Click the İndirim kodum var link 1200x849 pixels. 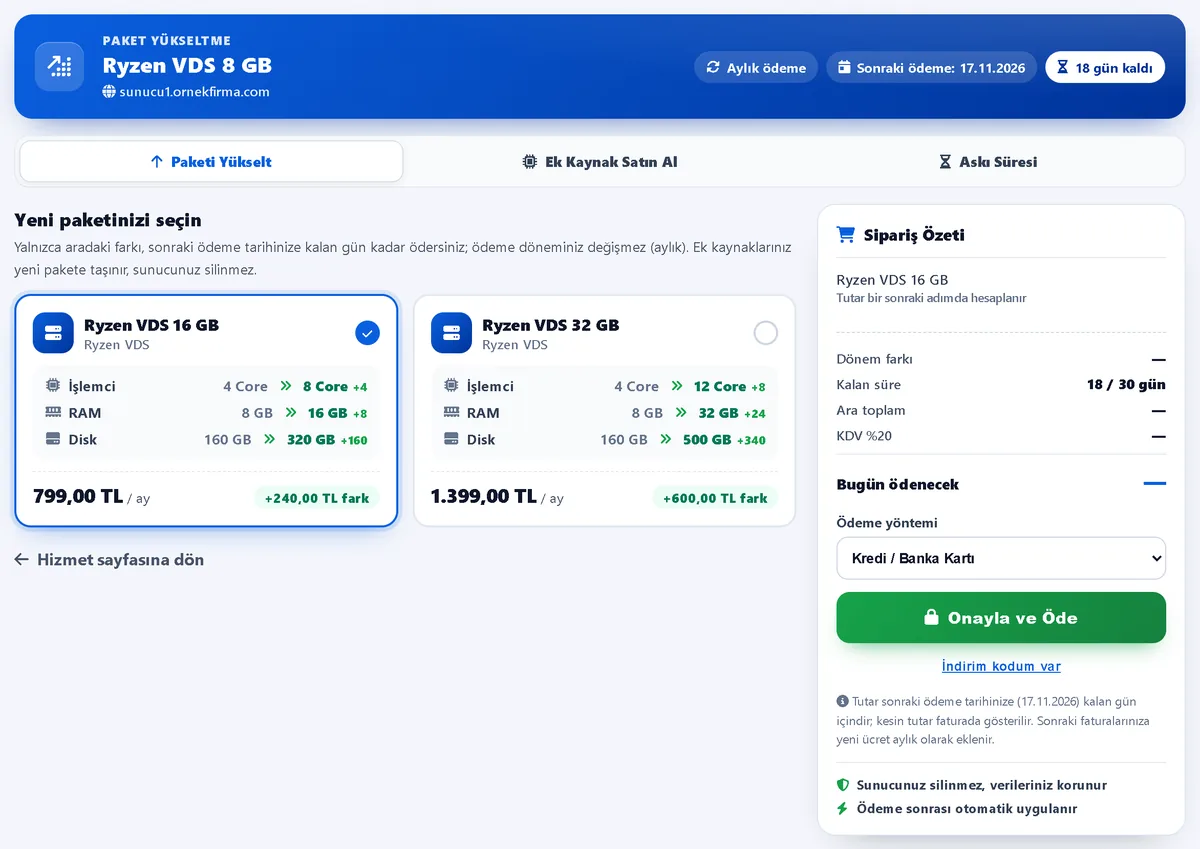click(x=1001, y=666)
